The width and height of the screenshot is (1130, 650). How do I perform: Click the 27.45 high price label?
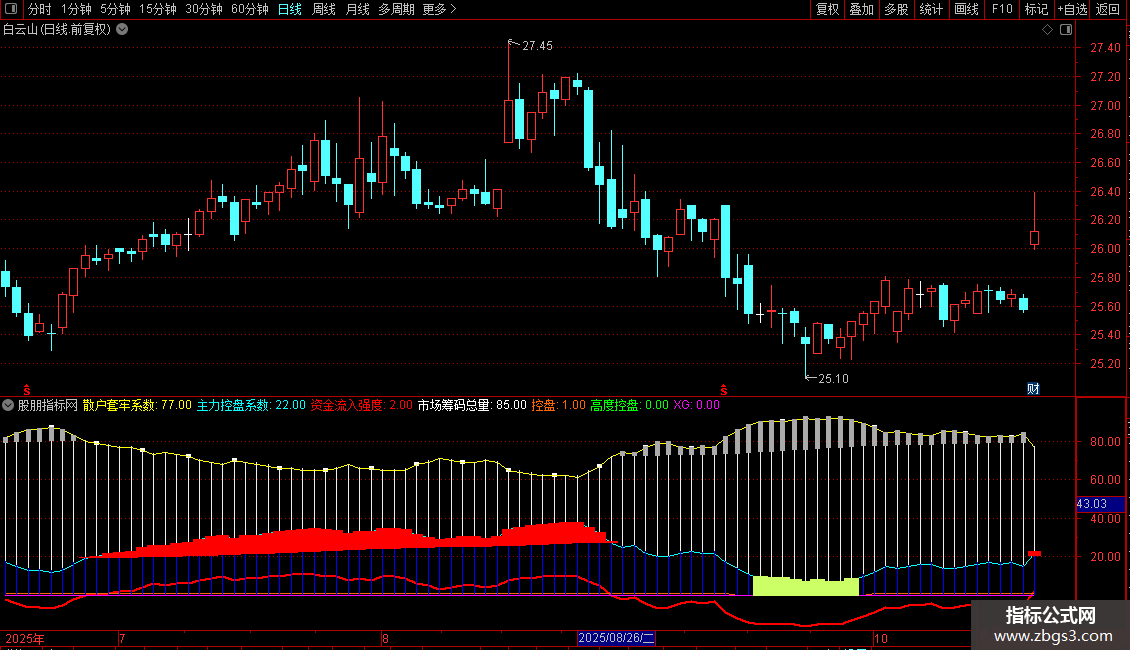pos(538,45)
